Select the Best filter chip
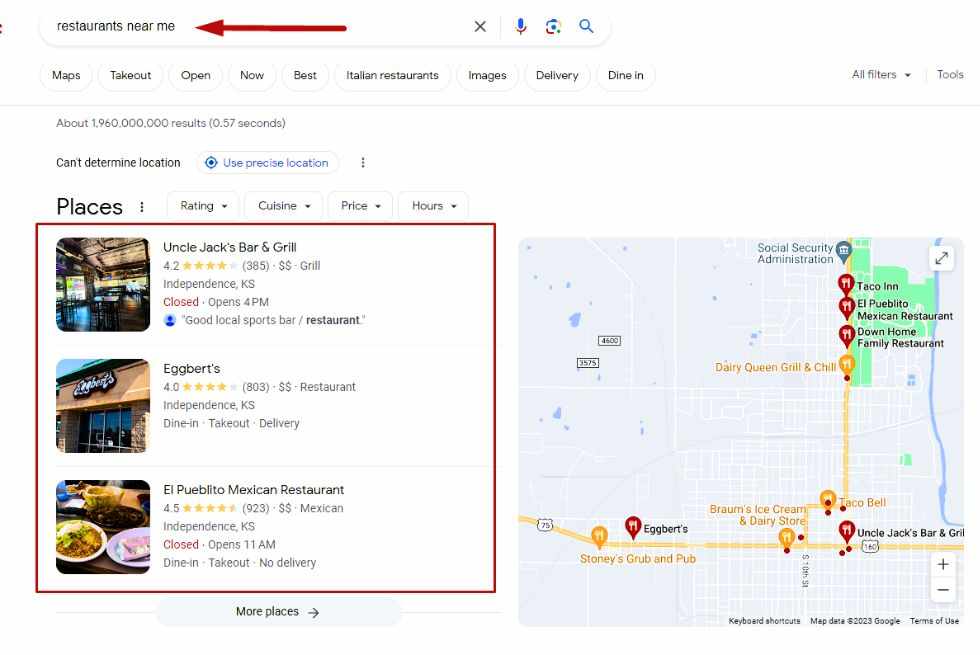 (x=305, y=75)
